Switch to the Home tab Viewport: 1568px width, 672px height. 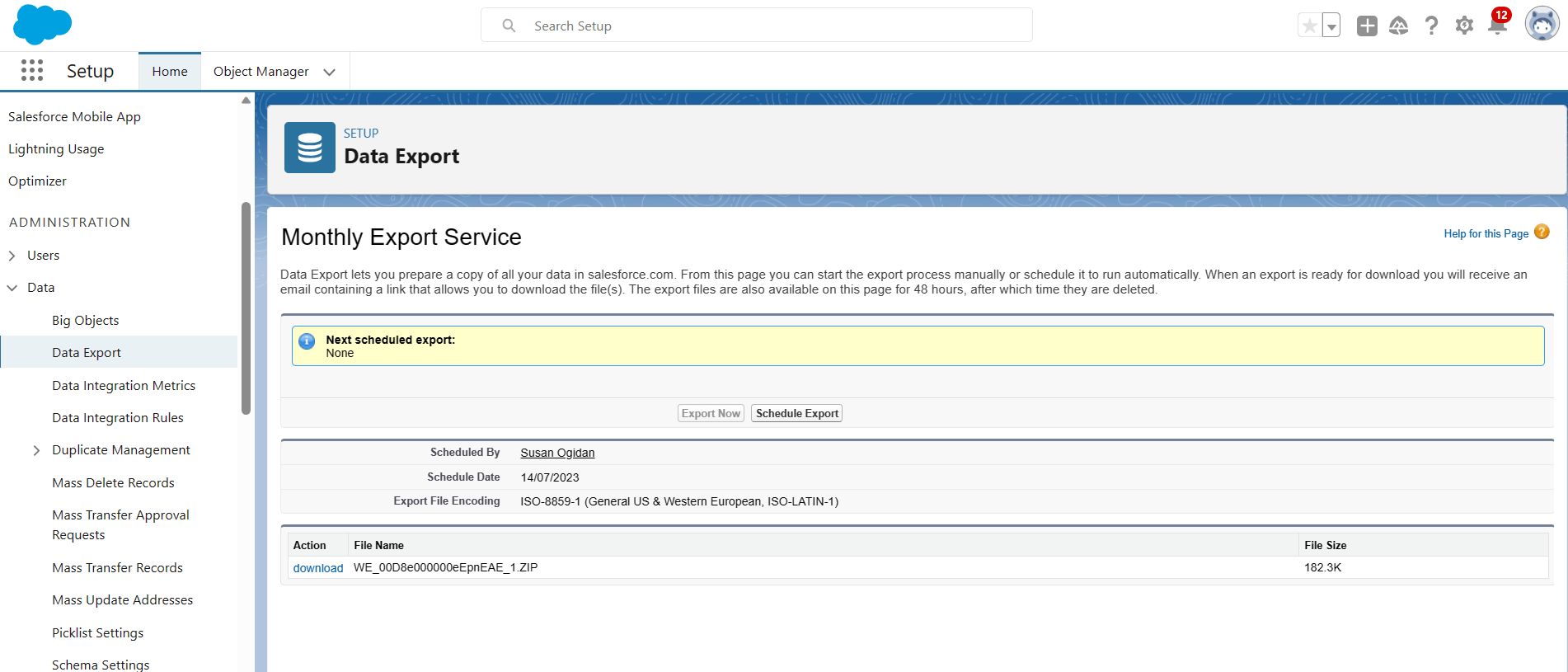click(170, 72)
